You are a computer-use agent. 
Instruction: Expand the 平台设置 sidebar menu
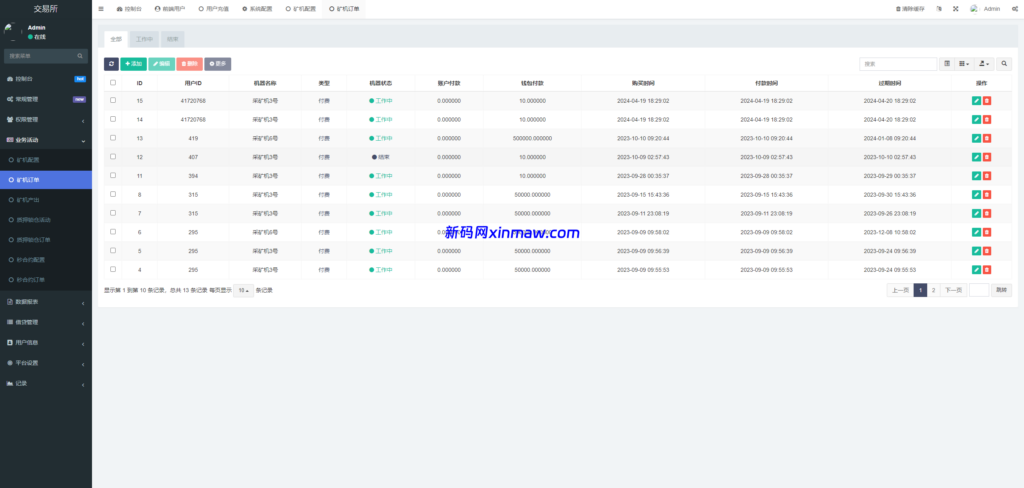tap(46, 363)
